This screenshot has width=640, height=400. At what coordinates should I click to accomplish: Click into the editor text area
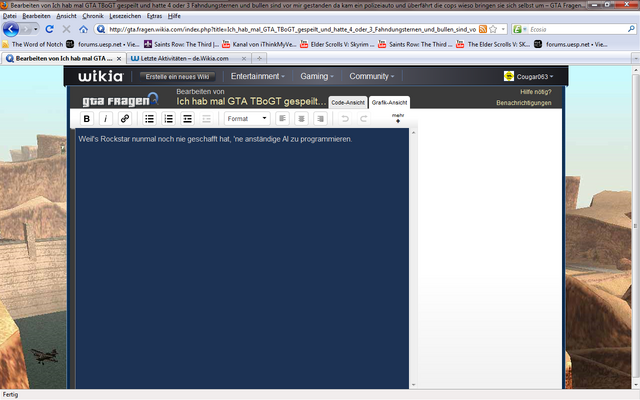coord(242,258)
